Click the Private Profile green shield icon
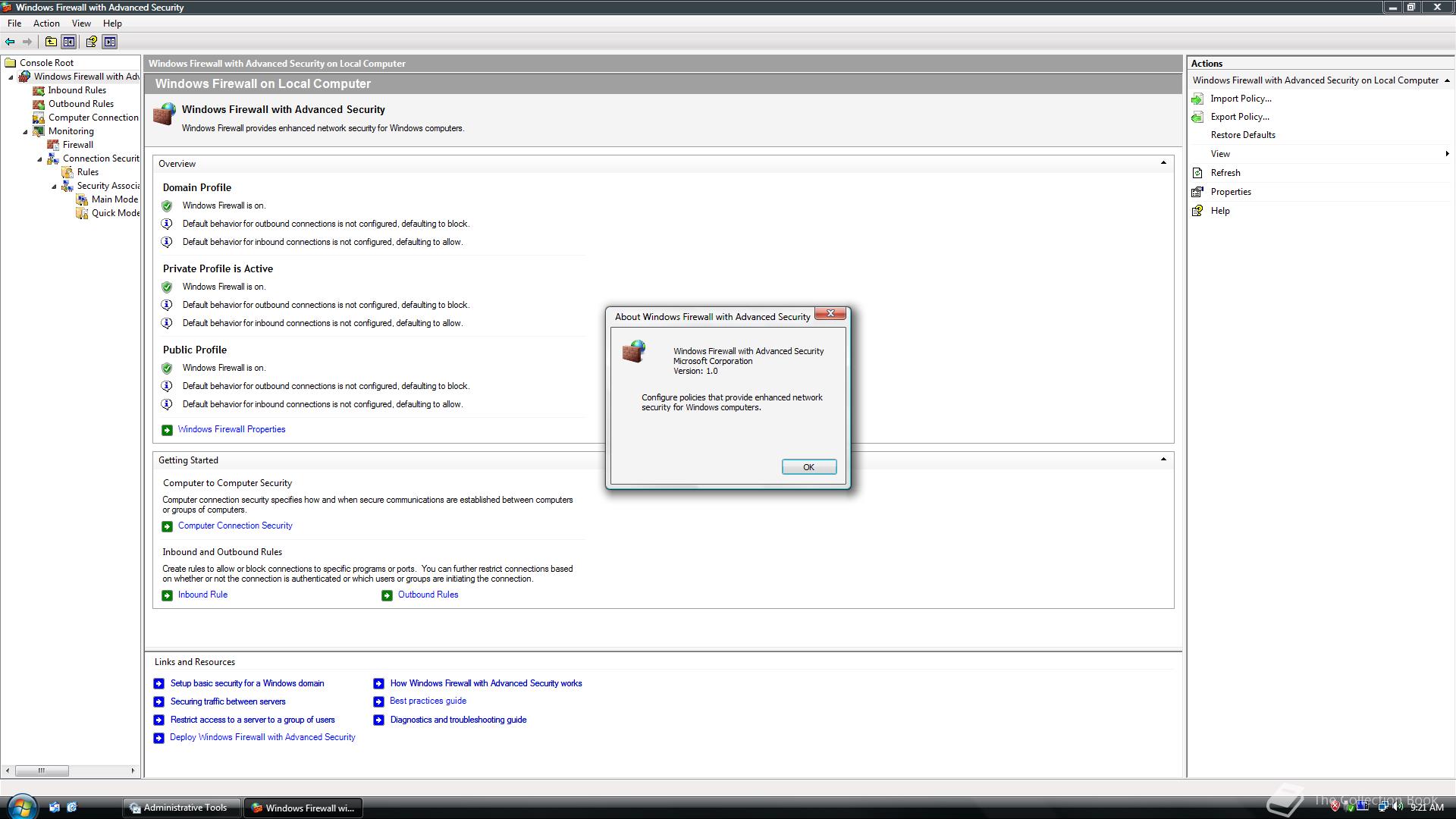This screenshot has height=819, width=1456. [x=167, y=287]
